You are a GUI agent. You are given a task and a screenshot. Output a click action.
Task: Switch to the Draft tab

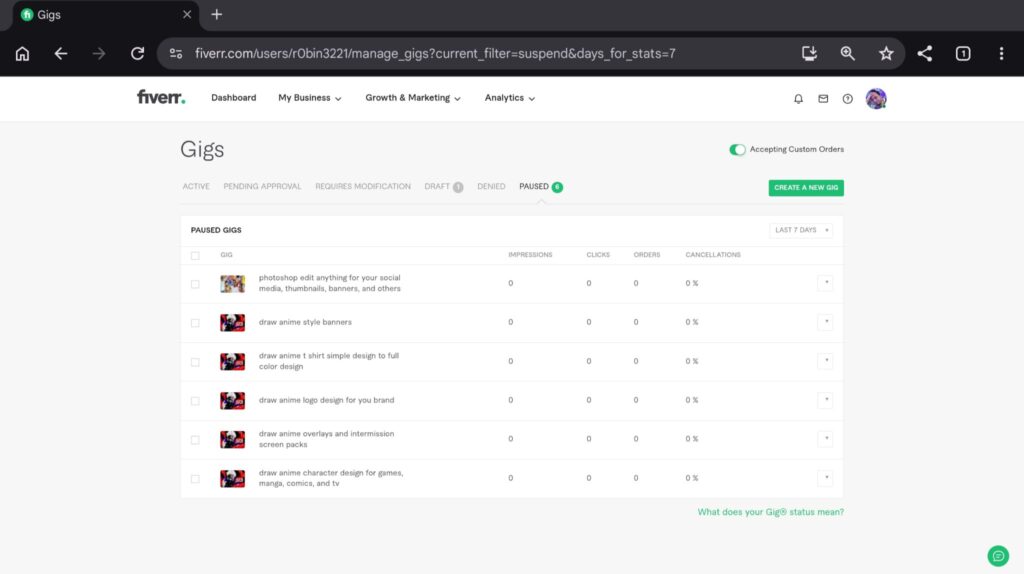coord(443,187)
